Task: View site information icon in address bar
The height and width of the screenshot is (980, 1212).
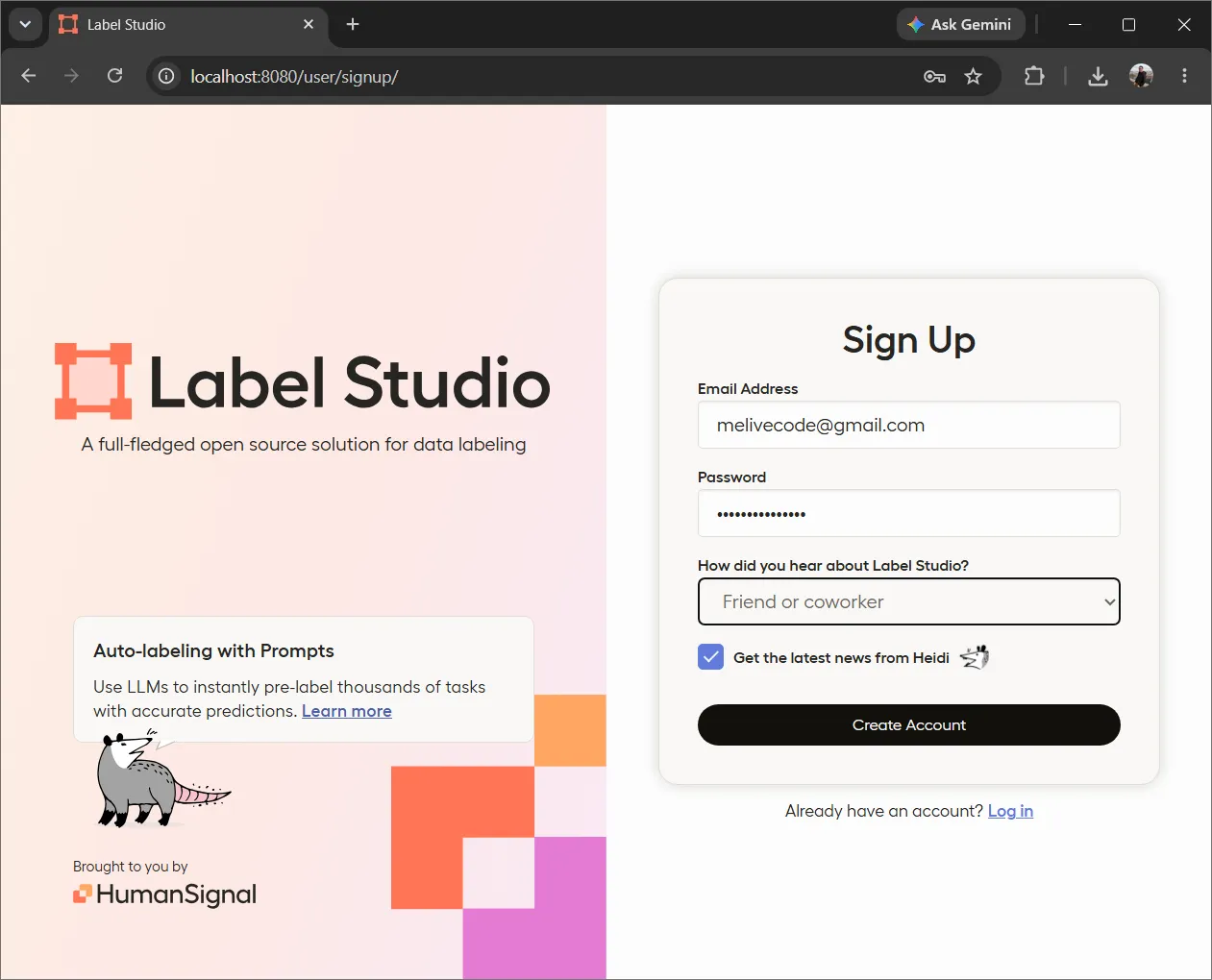Action: [166, 76]
